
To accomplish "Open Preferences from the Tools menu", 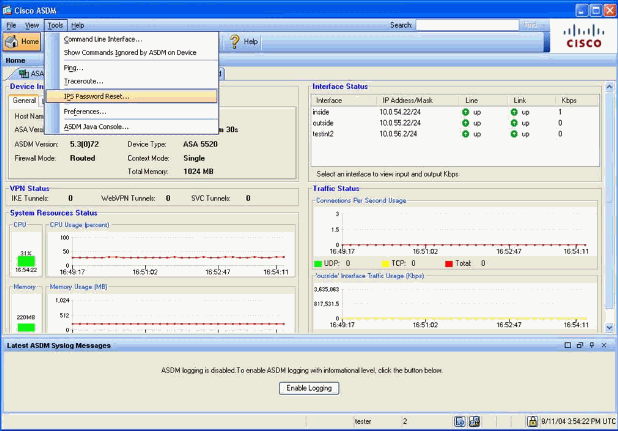I will click(x=85, y=112).
